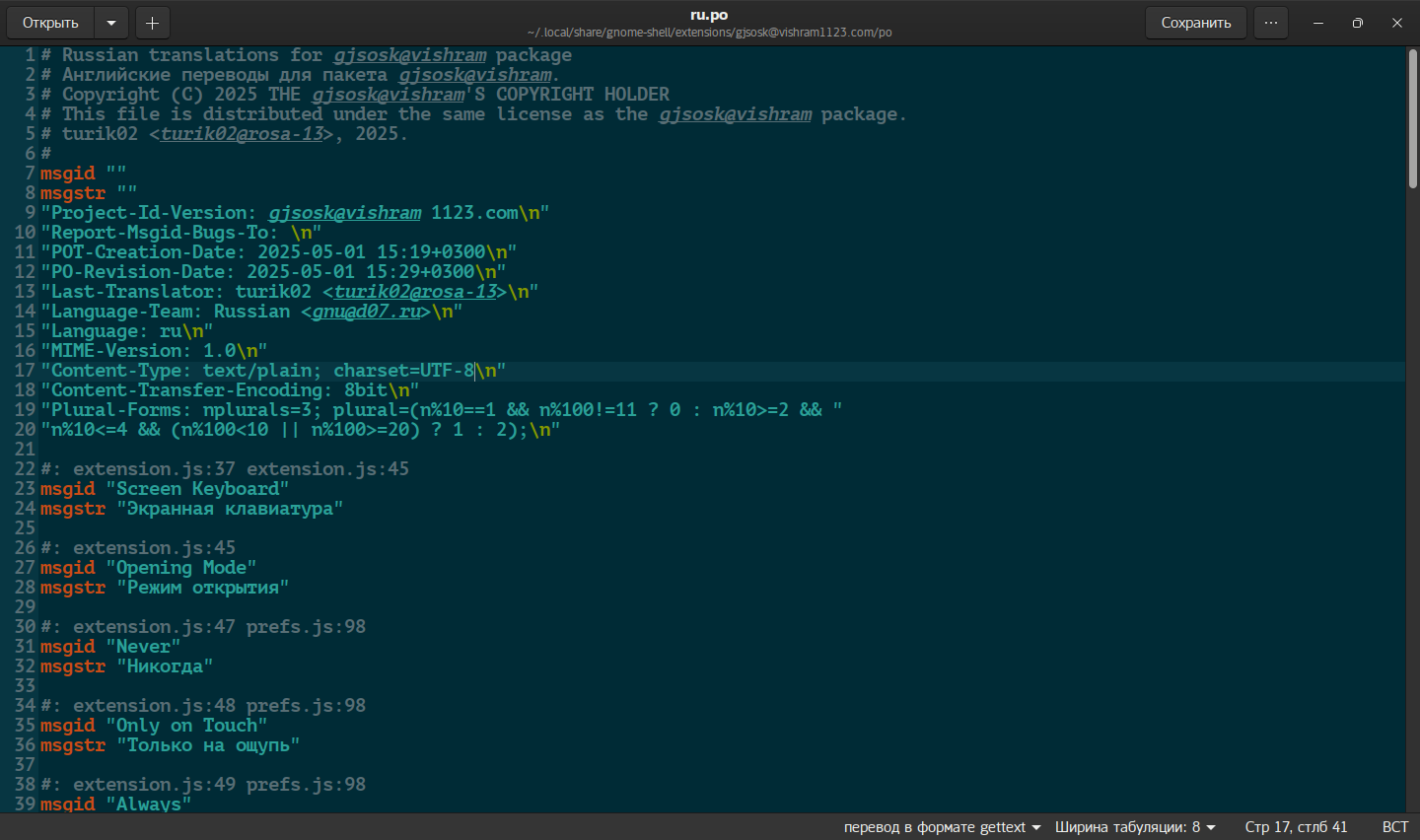This screenshot has height=840, width=1420.
Task: Click the vertical scrollbar on the right
Action: coord(1412,118)
